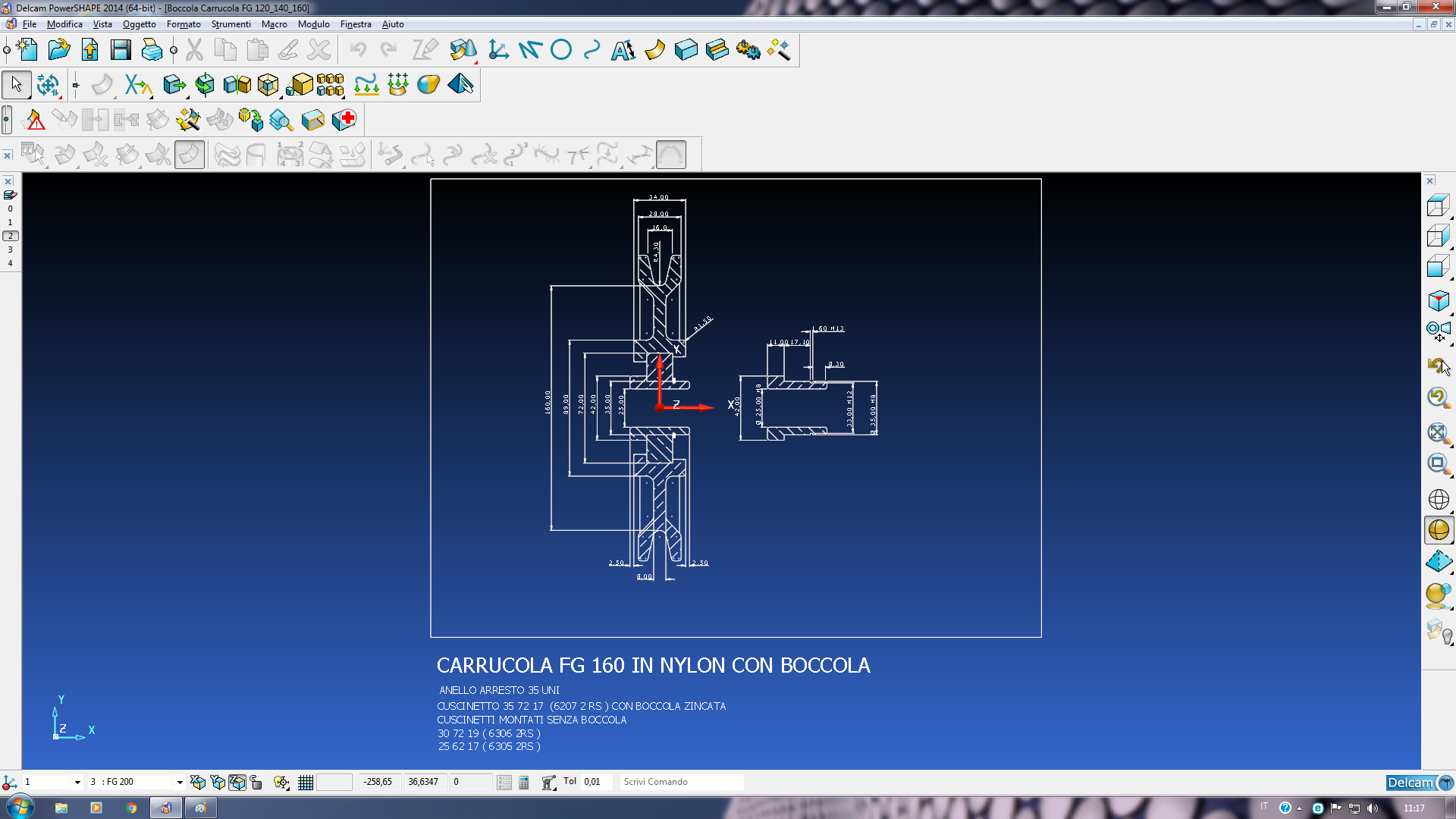Choose the isometric view cube icon
This screenshot has width=1456, height=819.
click(1438, 301)
